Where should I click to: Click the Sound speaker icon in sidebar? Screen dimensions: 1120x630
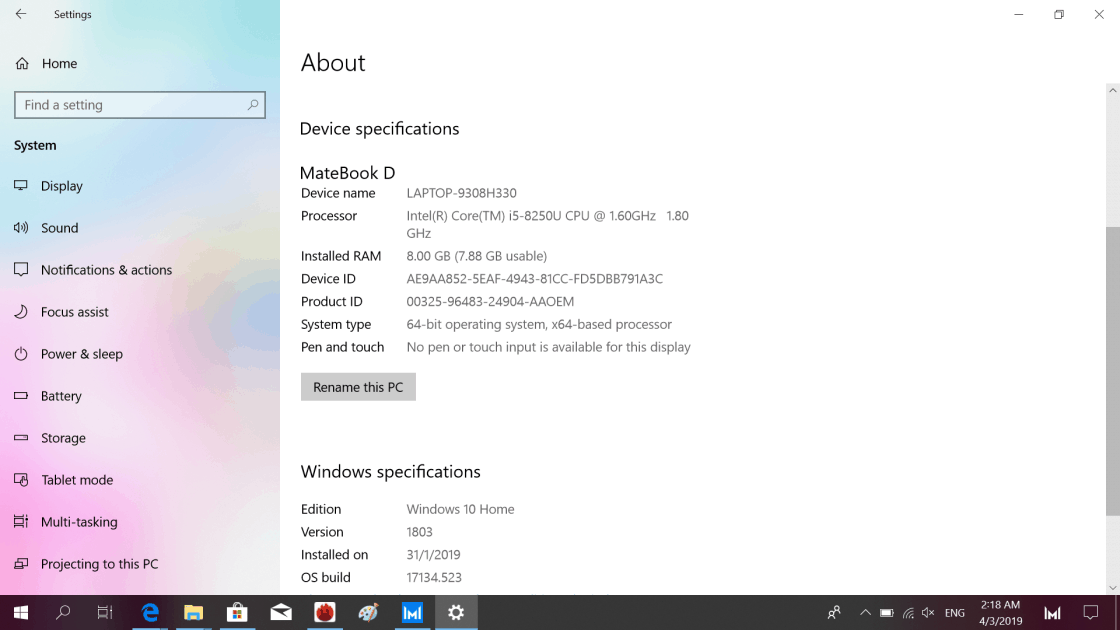tap(21, 228)
